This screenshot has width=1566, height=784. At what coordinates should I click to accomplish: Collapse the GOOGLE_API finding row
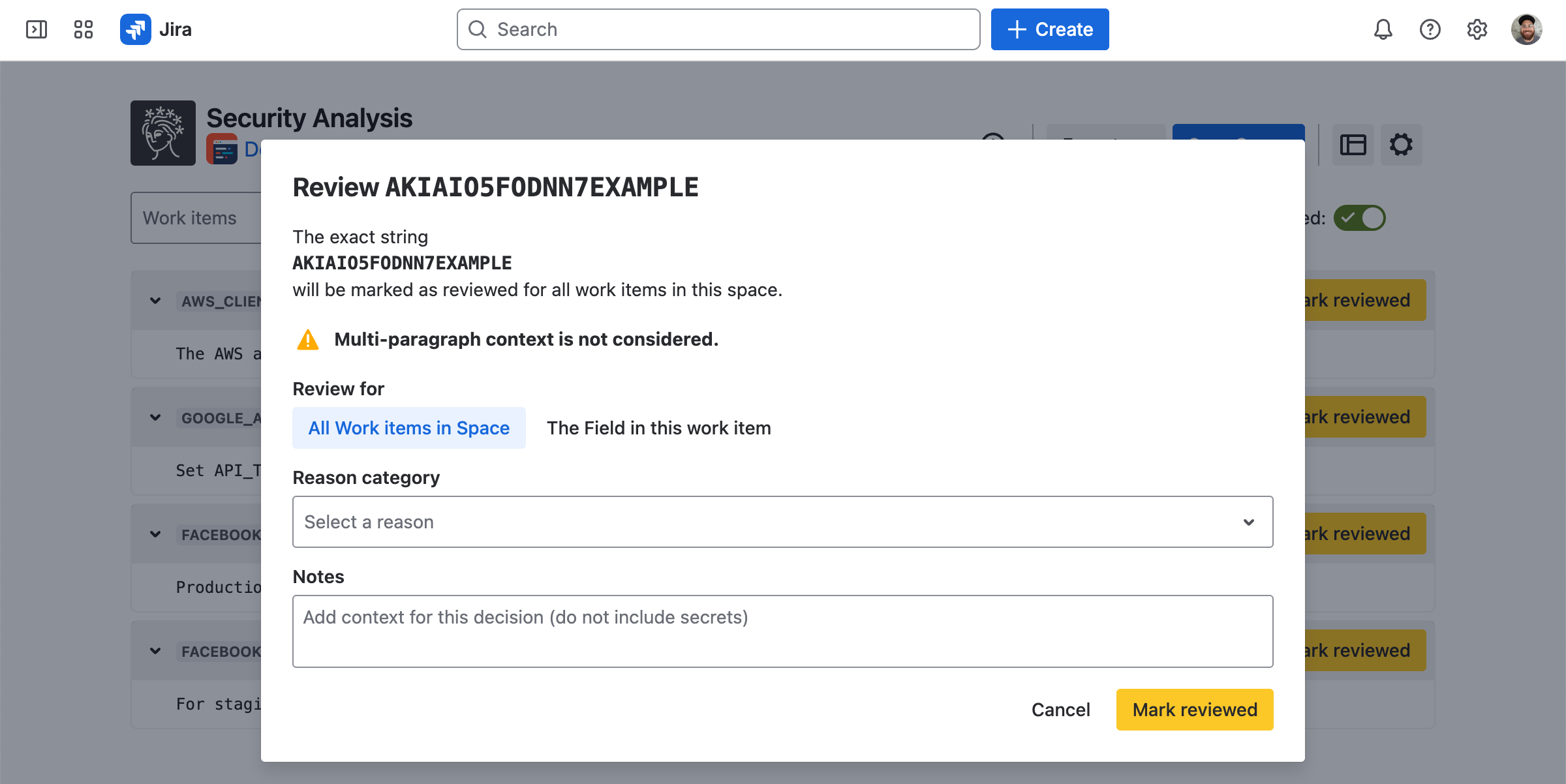155,417
